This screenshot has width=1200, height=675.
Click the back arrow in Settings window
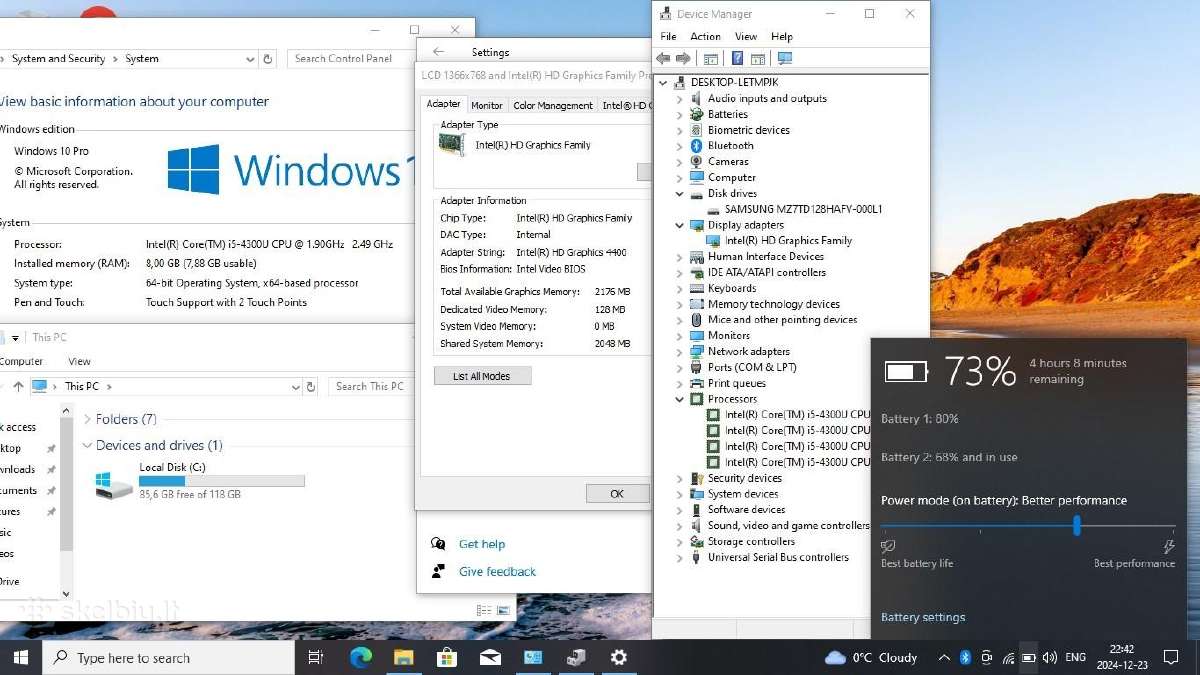coord(437,52)
